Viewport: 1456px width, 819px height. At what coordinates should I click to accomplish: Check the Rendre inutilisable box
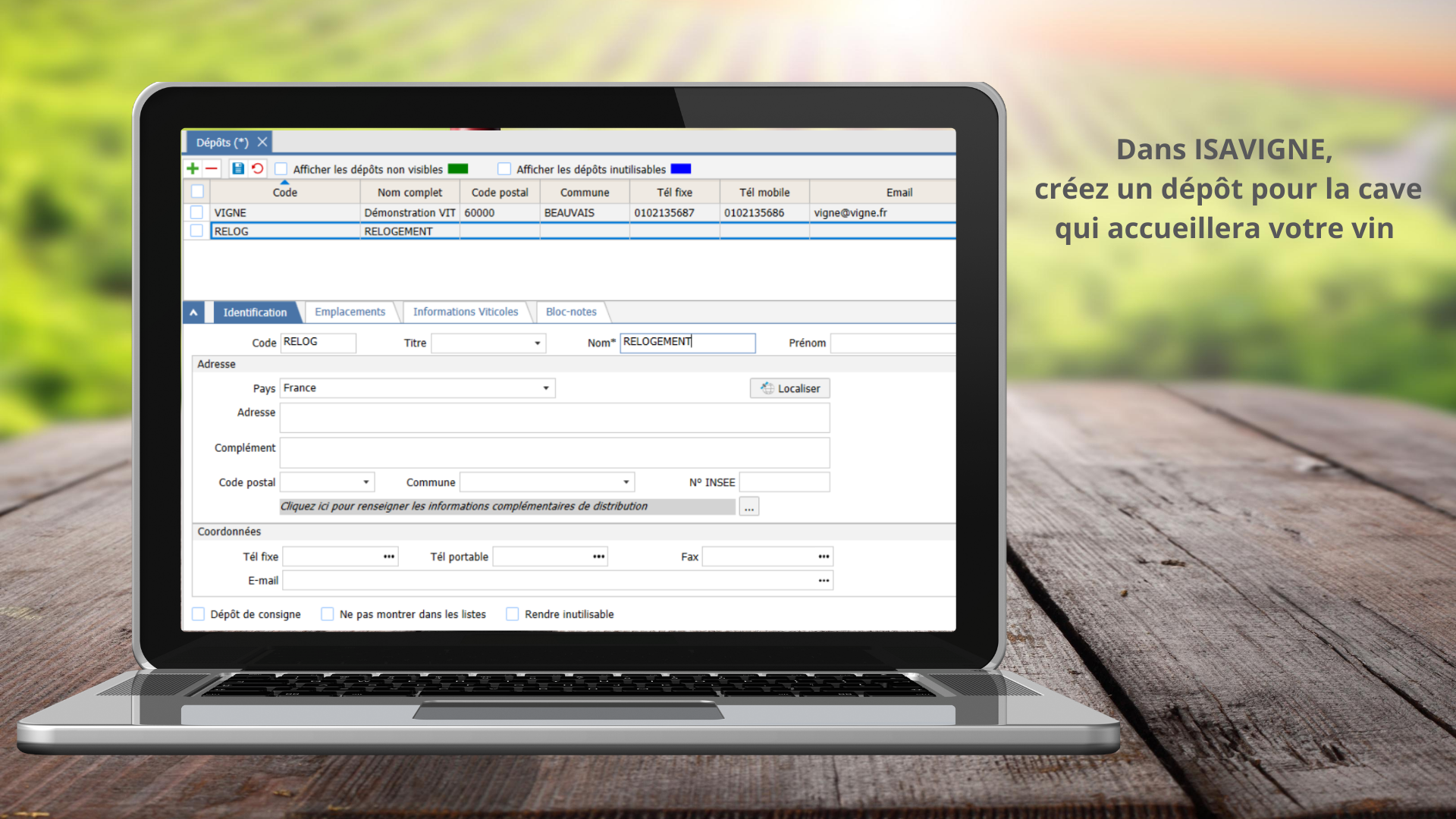point(513,614)
